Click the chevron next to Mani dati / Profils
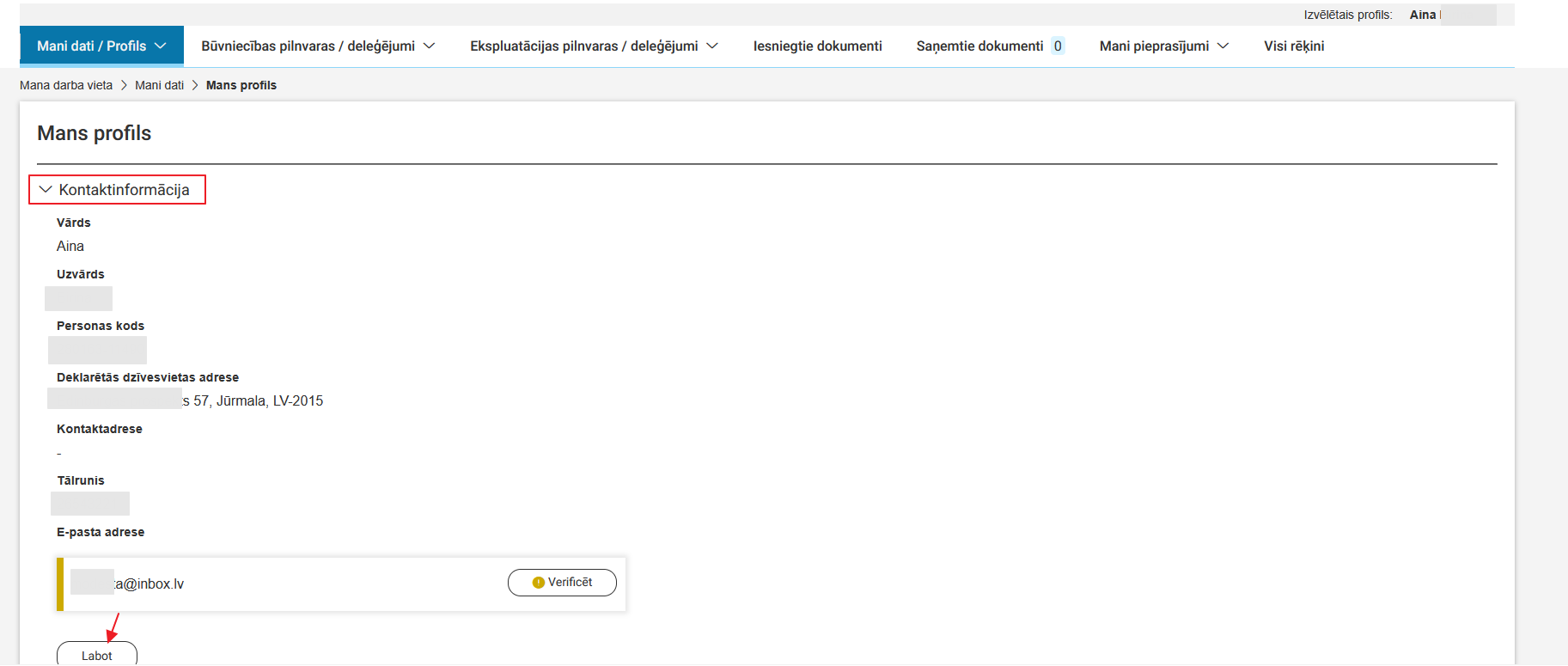 click(160, 46)
